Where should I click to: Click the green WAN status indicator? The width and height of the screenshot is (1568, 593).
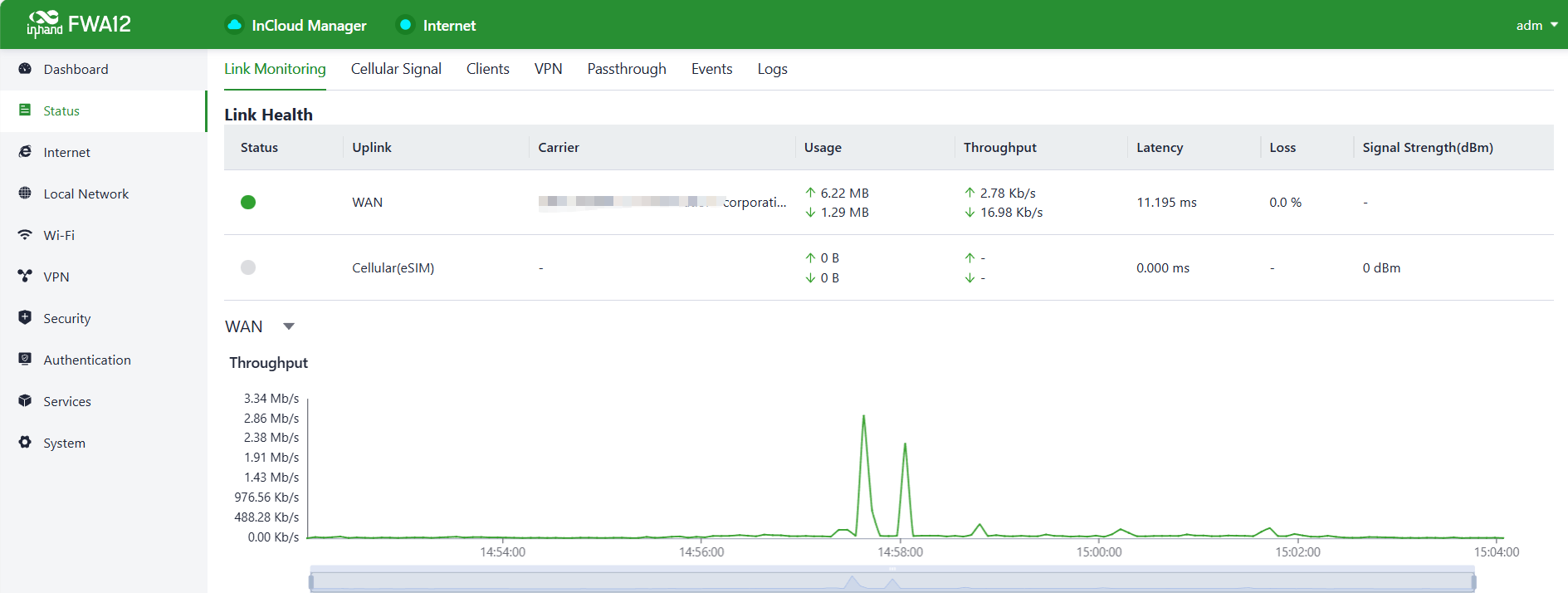pos(248,203)
